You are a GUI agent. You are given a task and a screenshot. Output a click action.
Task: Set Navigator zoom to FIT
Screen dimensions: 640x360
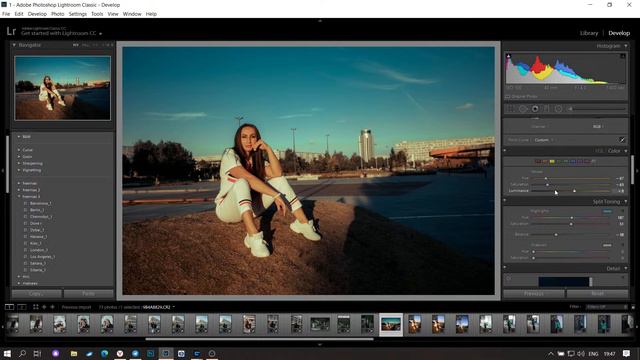coord(76,45)
